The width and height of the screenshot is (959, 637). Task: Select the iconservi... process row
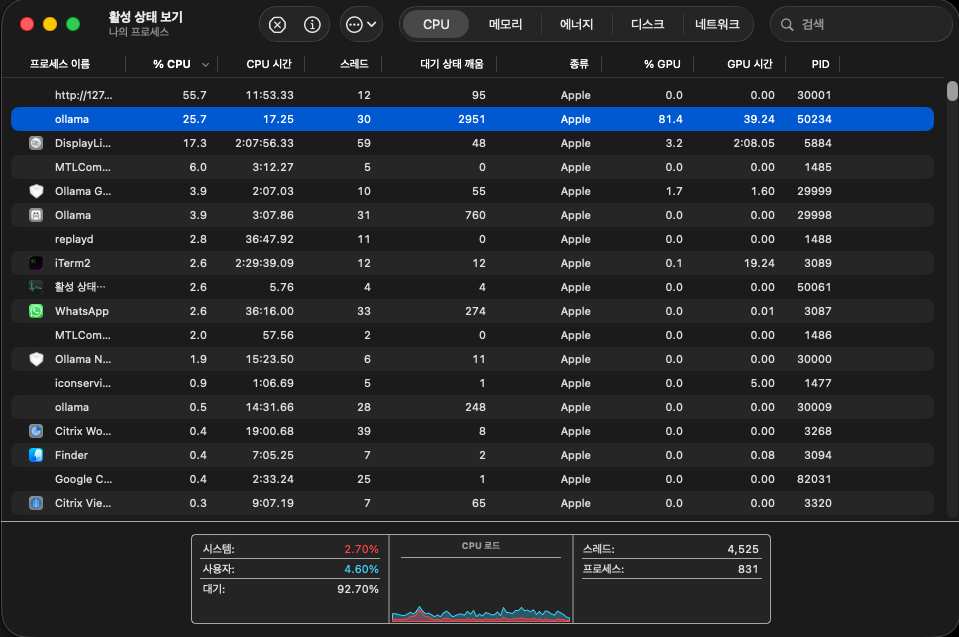tap(472, 383)
